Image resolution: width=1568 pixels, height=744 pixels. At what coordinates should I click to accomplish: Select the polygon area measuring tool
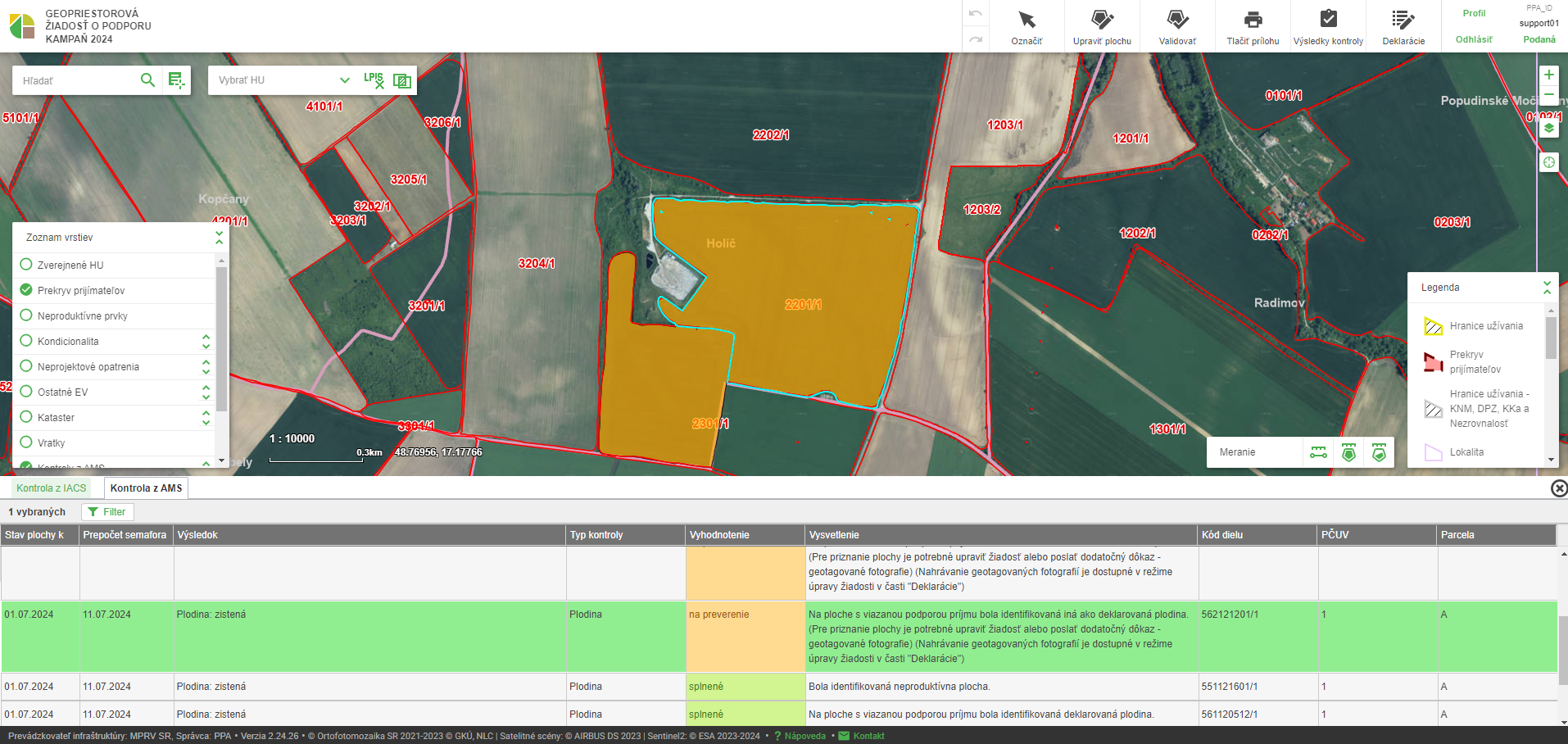point(1348,452)
